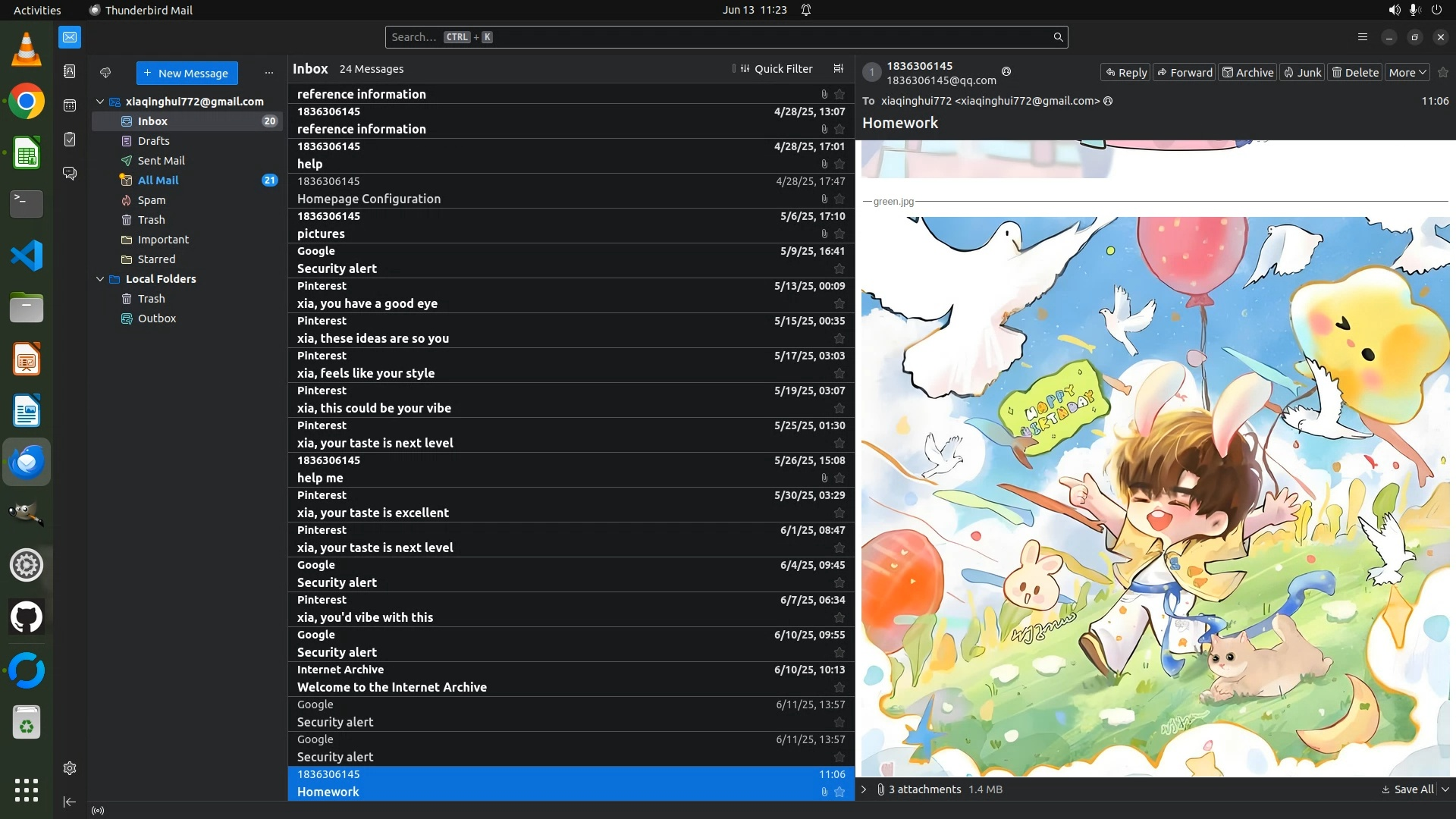Toggle star on the 'pictures' message

point(839,234)
